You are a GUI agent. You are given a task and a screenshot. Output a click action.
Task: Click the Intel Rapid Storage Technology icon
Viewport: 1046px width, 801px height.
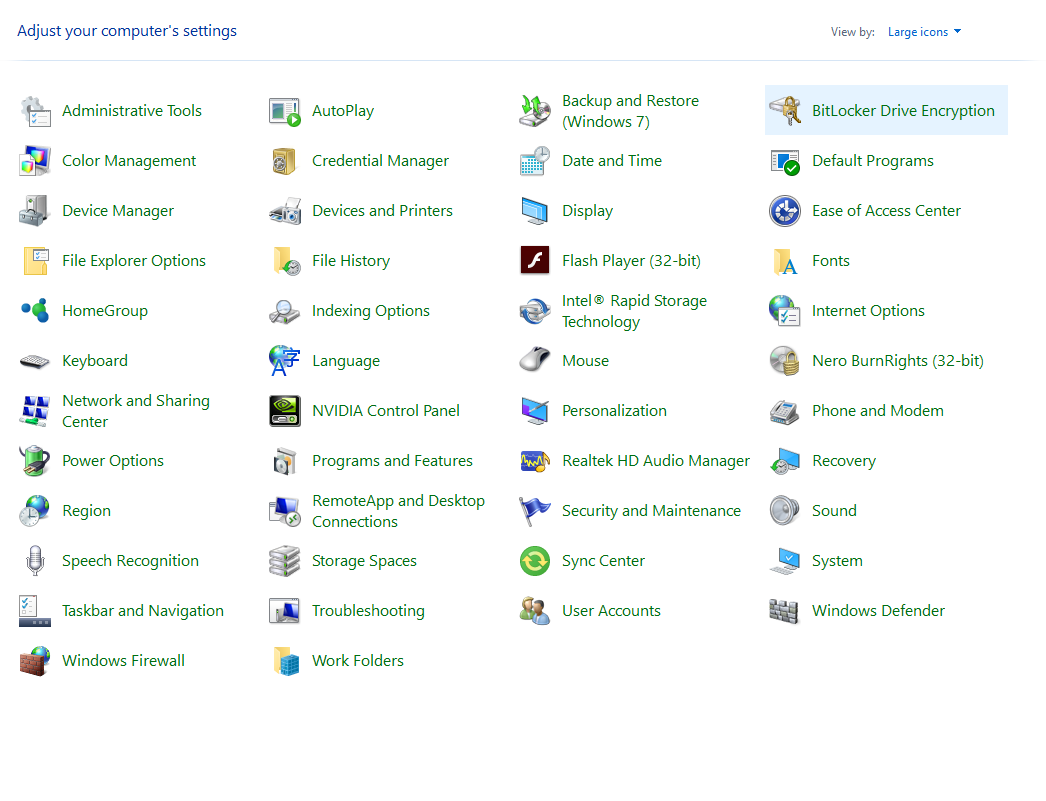[535, 311]
